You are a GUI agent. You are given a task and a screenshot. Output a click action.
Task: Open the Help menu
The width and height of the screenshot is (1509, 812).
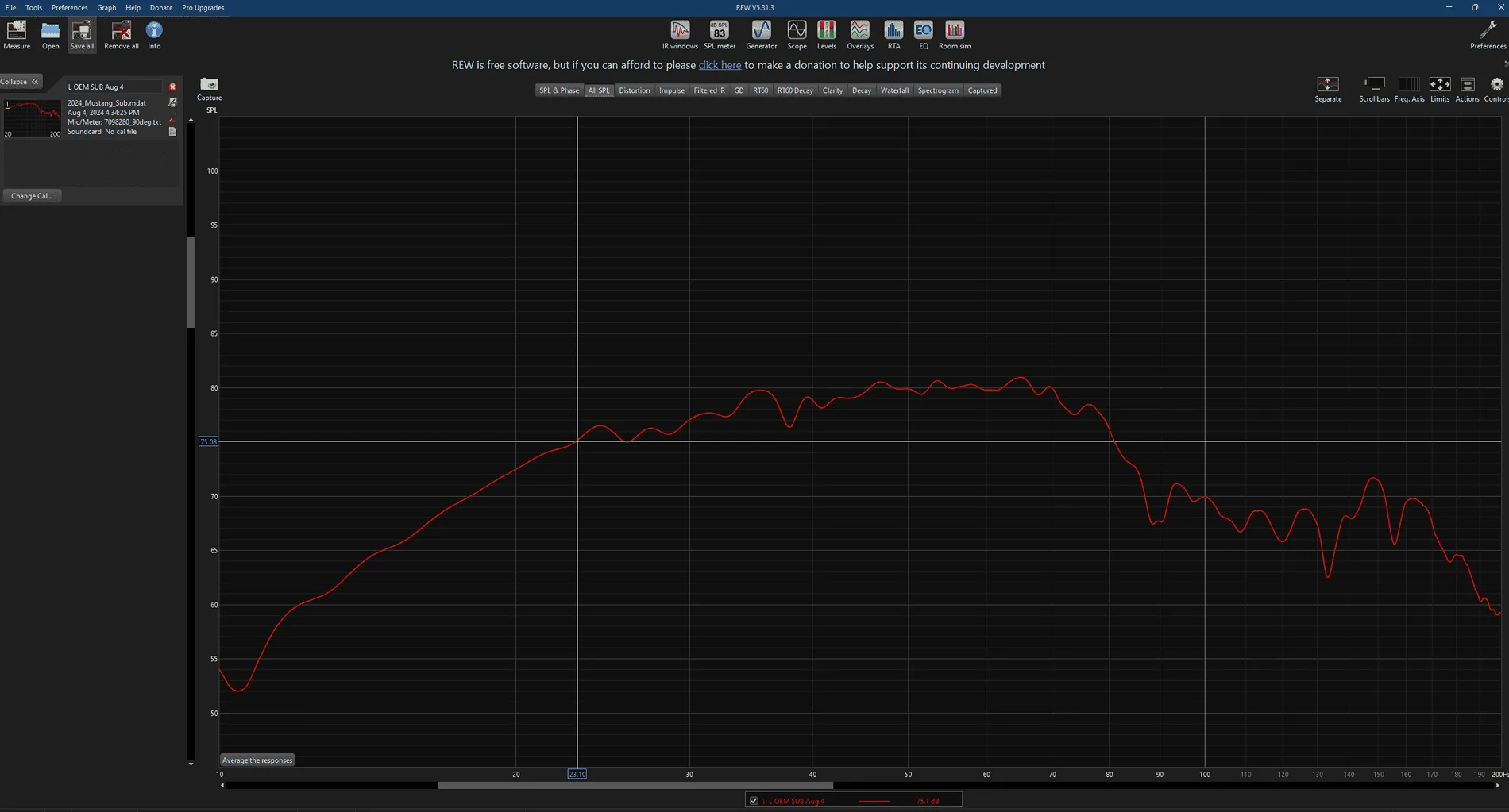coord(133,7)
